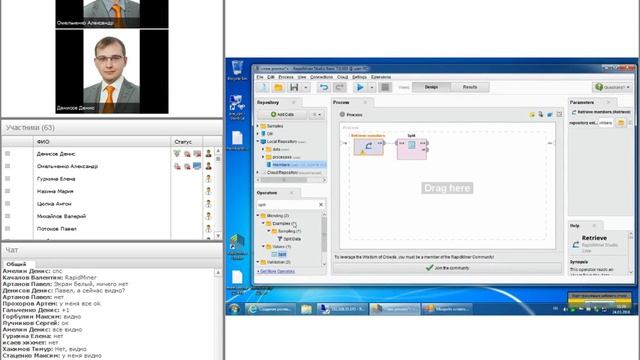The height and width of the screenshot is (360, 640).
Task: Click the auto-arrange operators icon in canvas toolbar
Action: [541, 115]
